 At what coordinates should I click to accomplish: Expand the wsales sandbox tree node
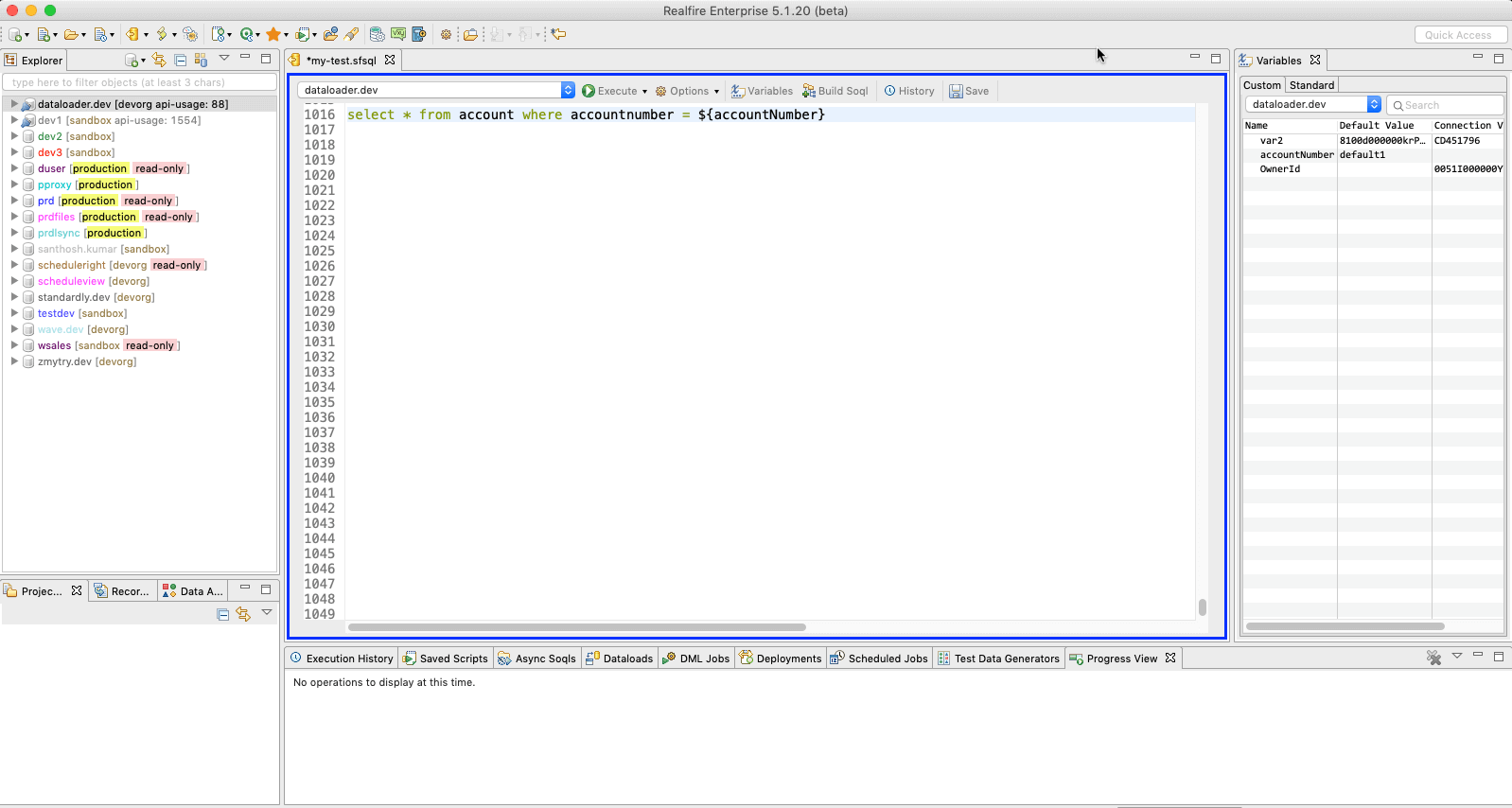tap(14, 345)
